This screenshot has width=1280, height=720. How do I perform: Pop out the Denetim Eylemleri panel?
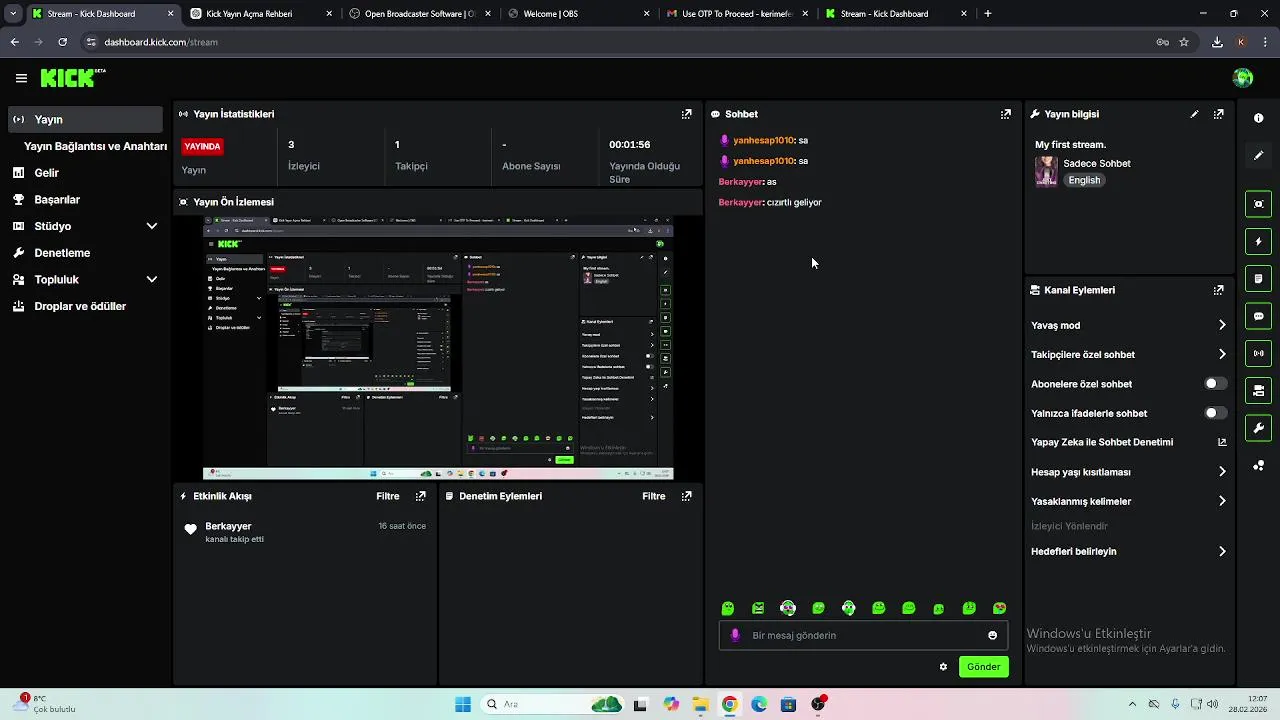[x=686, y=496]
